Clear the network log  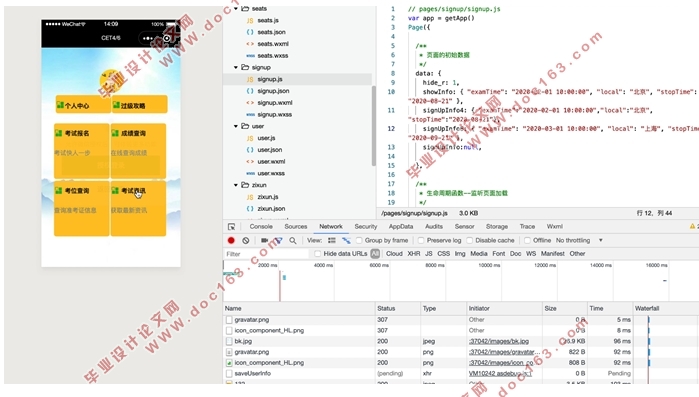click(246, 240)
